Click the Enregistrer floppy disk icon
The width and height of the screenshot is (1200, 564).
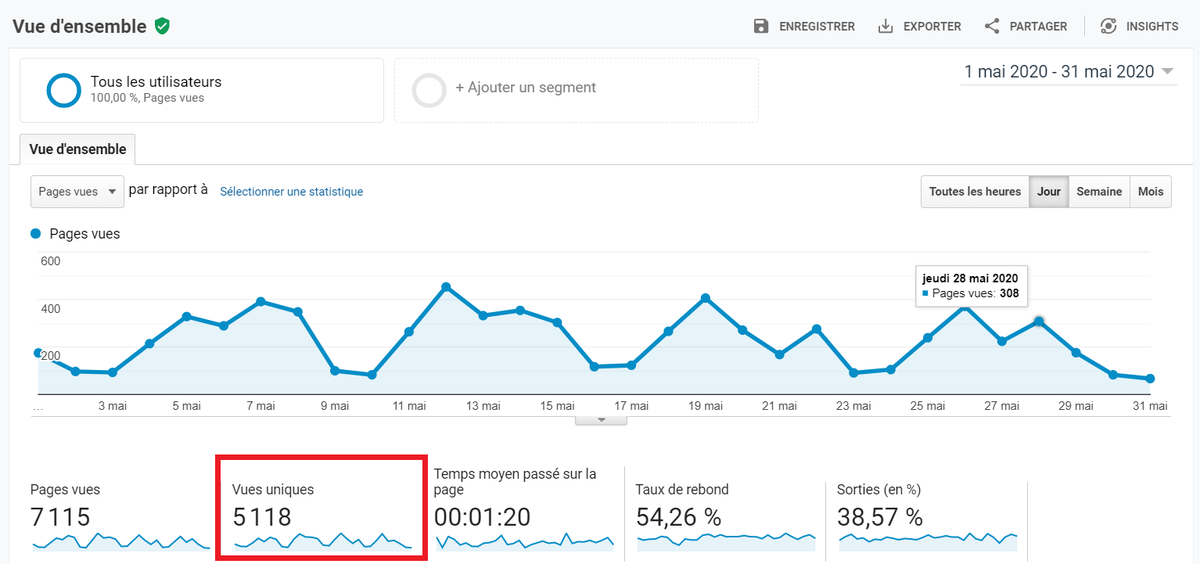coord(761,26)
